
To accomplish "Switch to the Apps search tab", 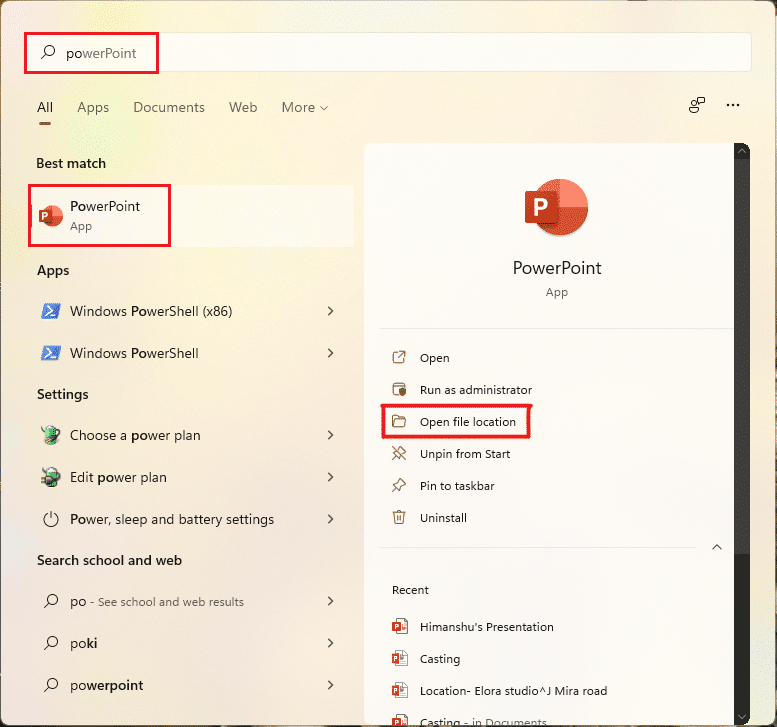I will (x=93, y=107).
